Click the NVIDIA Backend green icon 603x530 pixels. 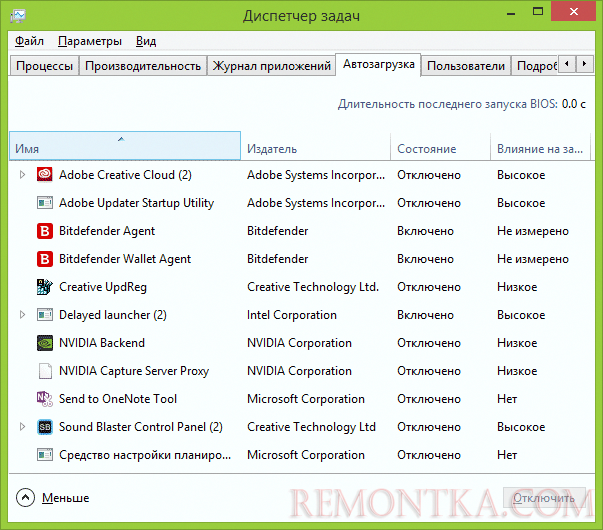[x=45, y=343]
